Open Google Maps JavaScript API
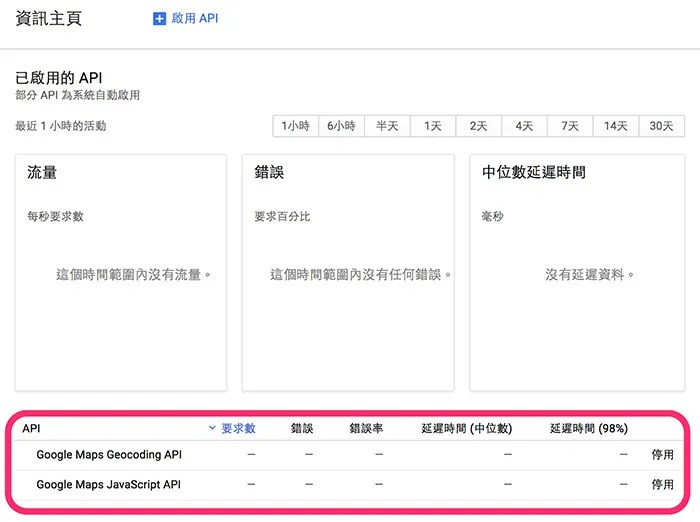 [x=108, y=484]
